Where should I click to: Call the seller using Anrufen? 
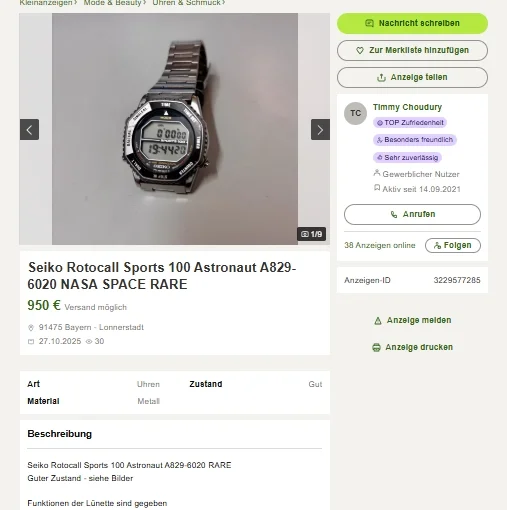(x=412, y=214)
